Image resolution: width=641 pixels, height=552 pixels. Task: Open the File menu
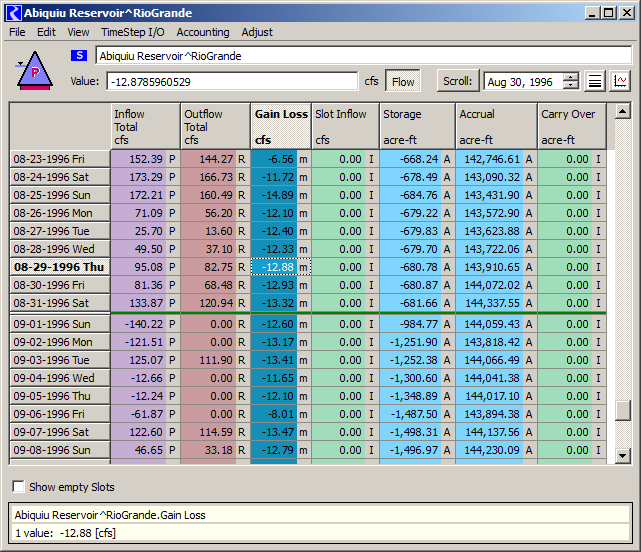click(x=17, y=32)
